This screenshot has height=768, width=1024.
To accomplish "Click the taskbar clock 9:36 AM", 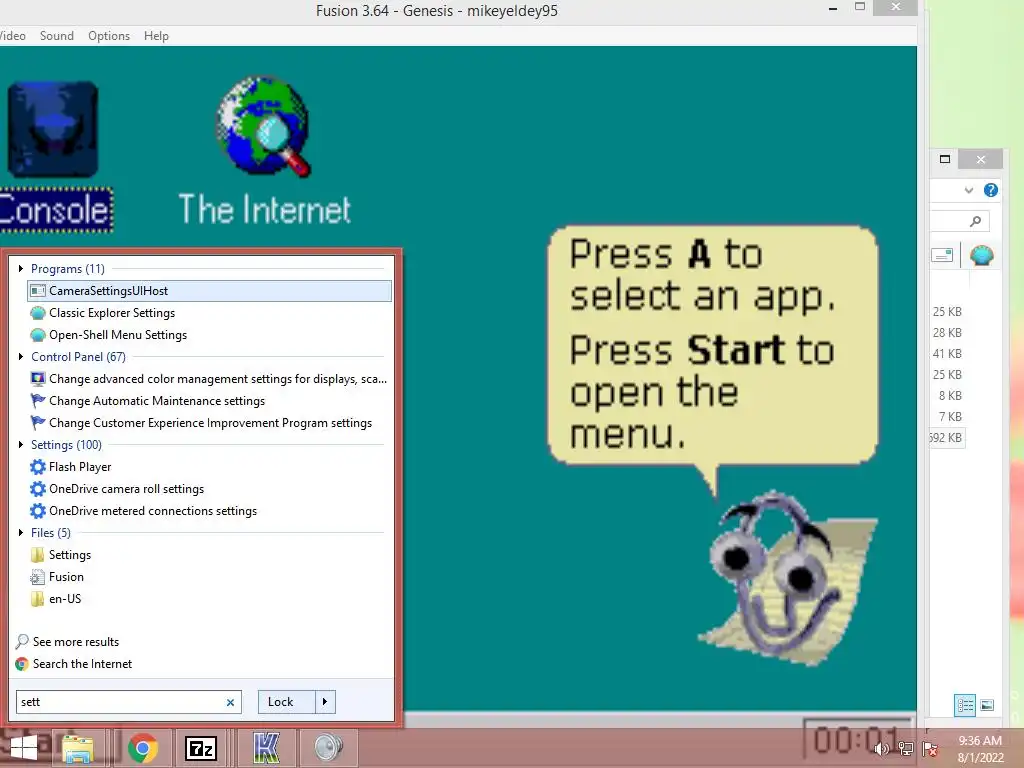I will tap(980, 741).
